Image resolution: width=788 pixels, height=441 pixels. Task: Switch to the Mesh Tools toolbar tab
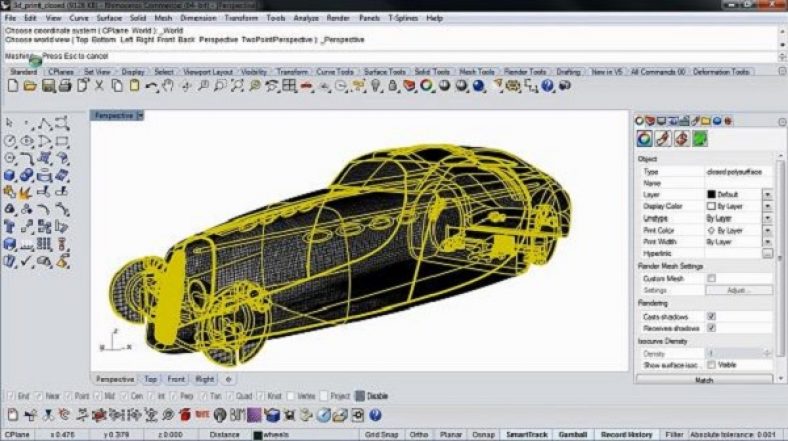coord(477,72)
